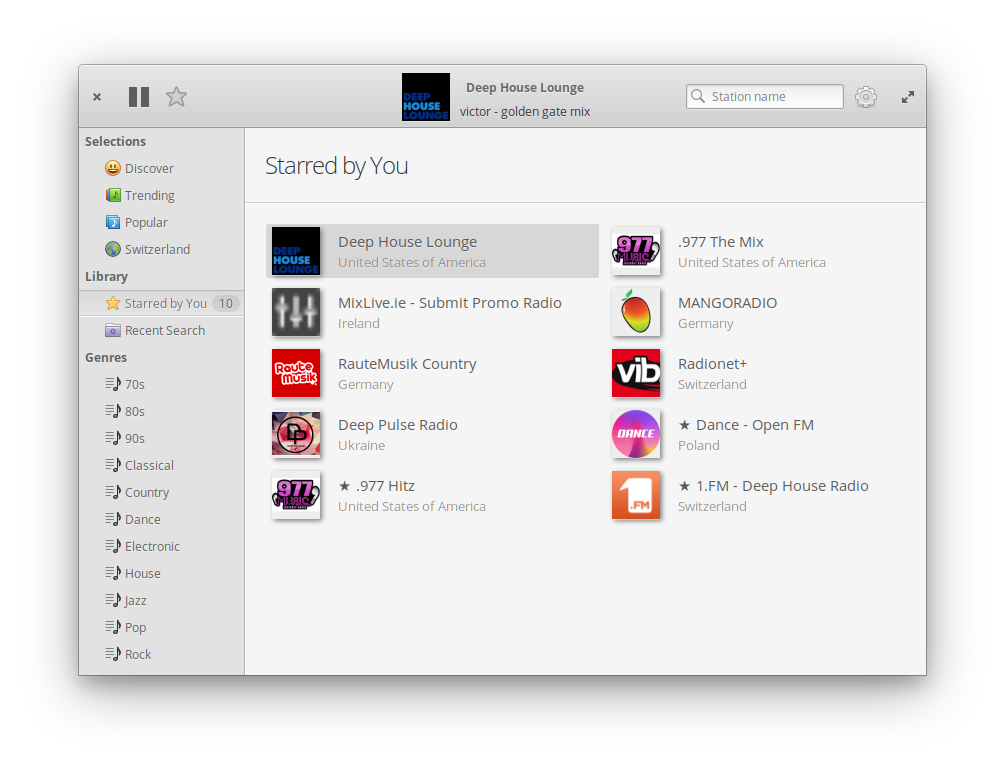Viewport: 1005px width, 768px height.
Task: Click 'victor - golden gate mix' track text
Action: [525, 112]
